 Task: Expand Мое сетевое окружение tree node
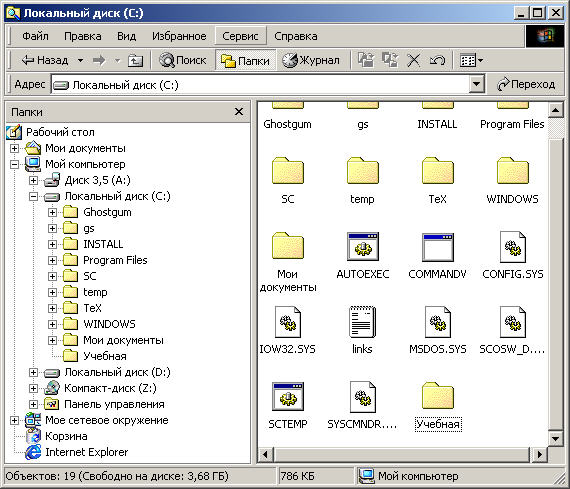coord(14,420)
